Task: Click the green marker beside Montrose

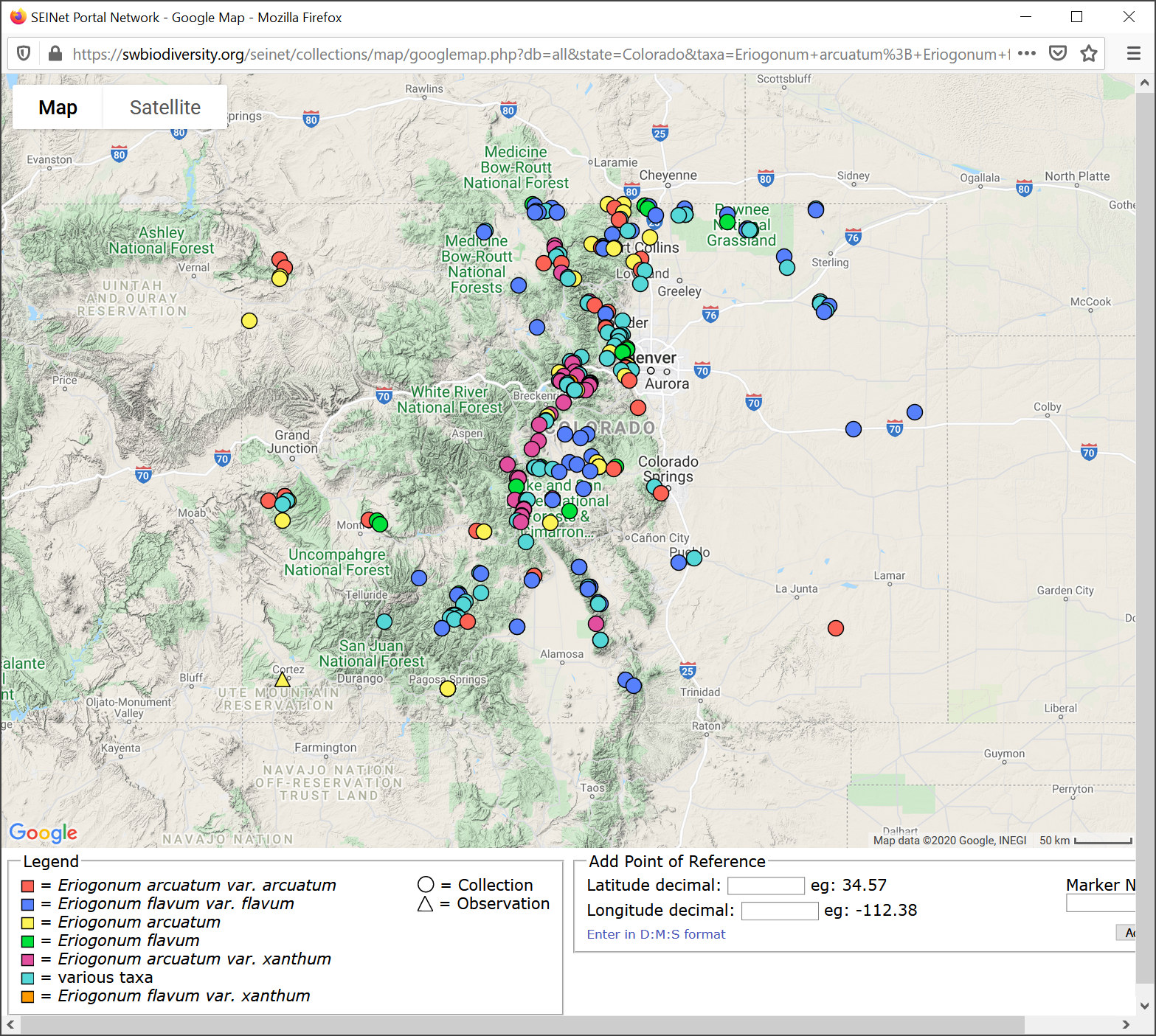Action: pyautogui.click(x=380, y=524)
